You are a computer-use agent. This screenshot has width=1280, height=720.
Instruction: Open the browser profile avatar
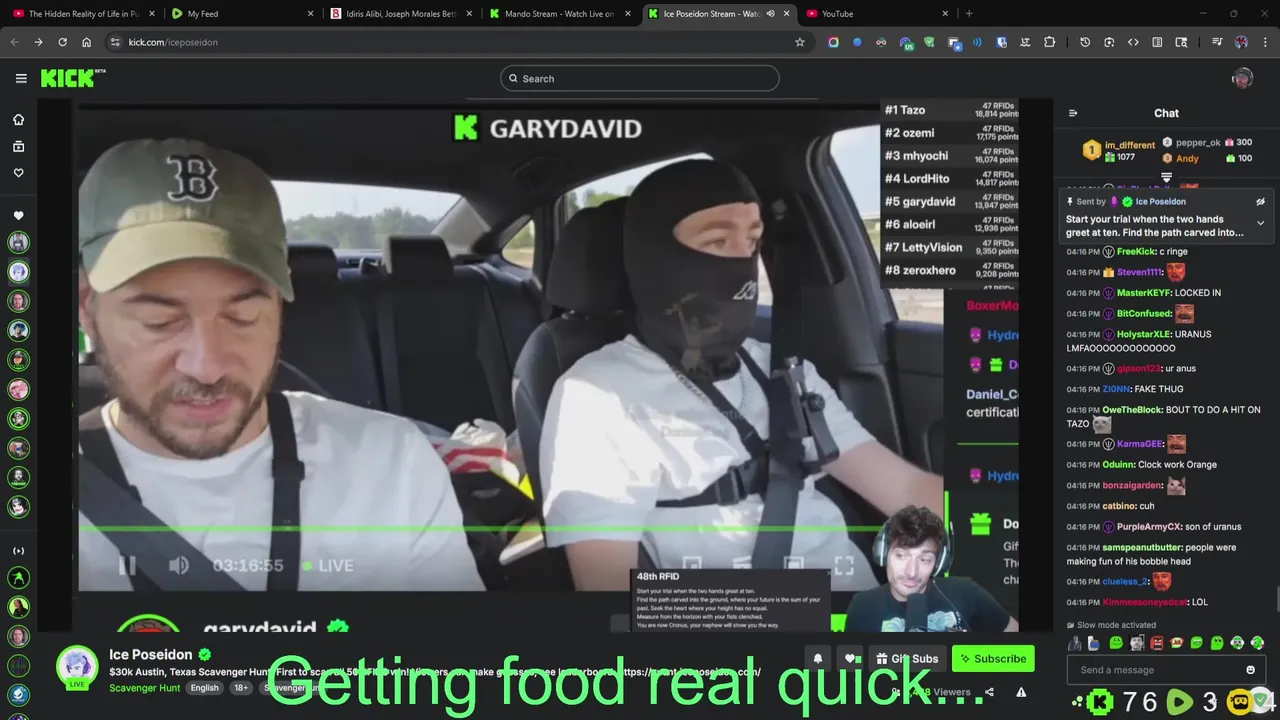1241,42
